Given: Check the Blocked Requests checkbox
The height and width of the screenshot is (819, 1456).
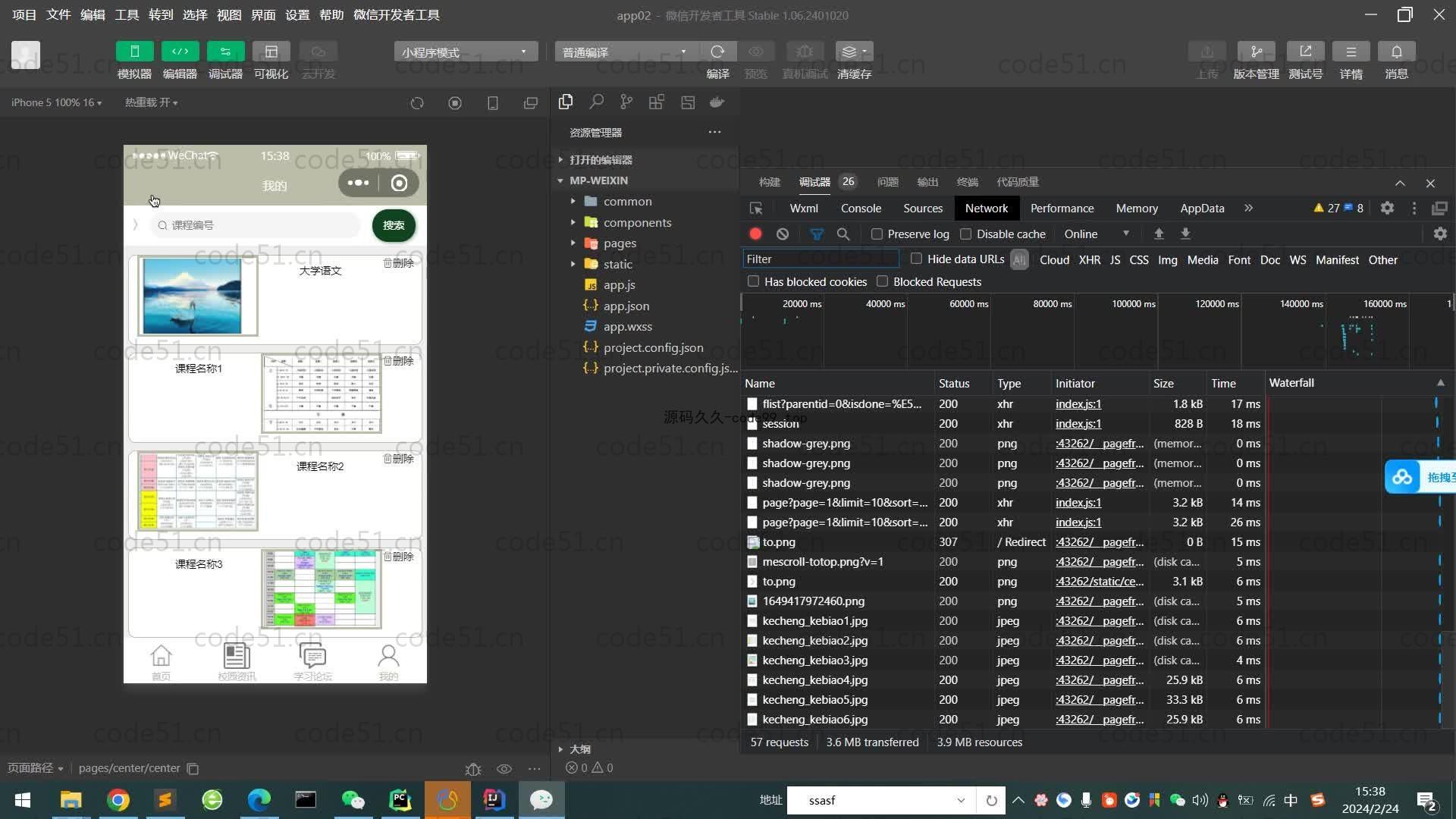Looking at the screenshot, I should [x=882, y=281].
